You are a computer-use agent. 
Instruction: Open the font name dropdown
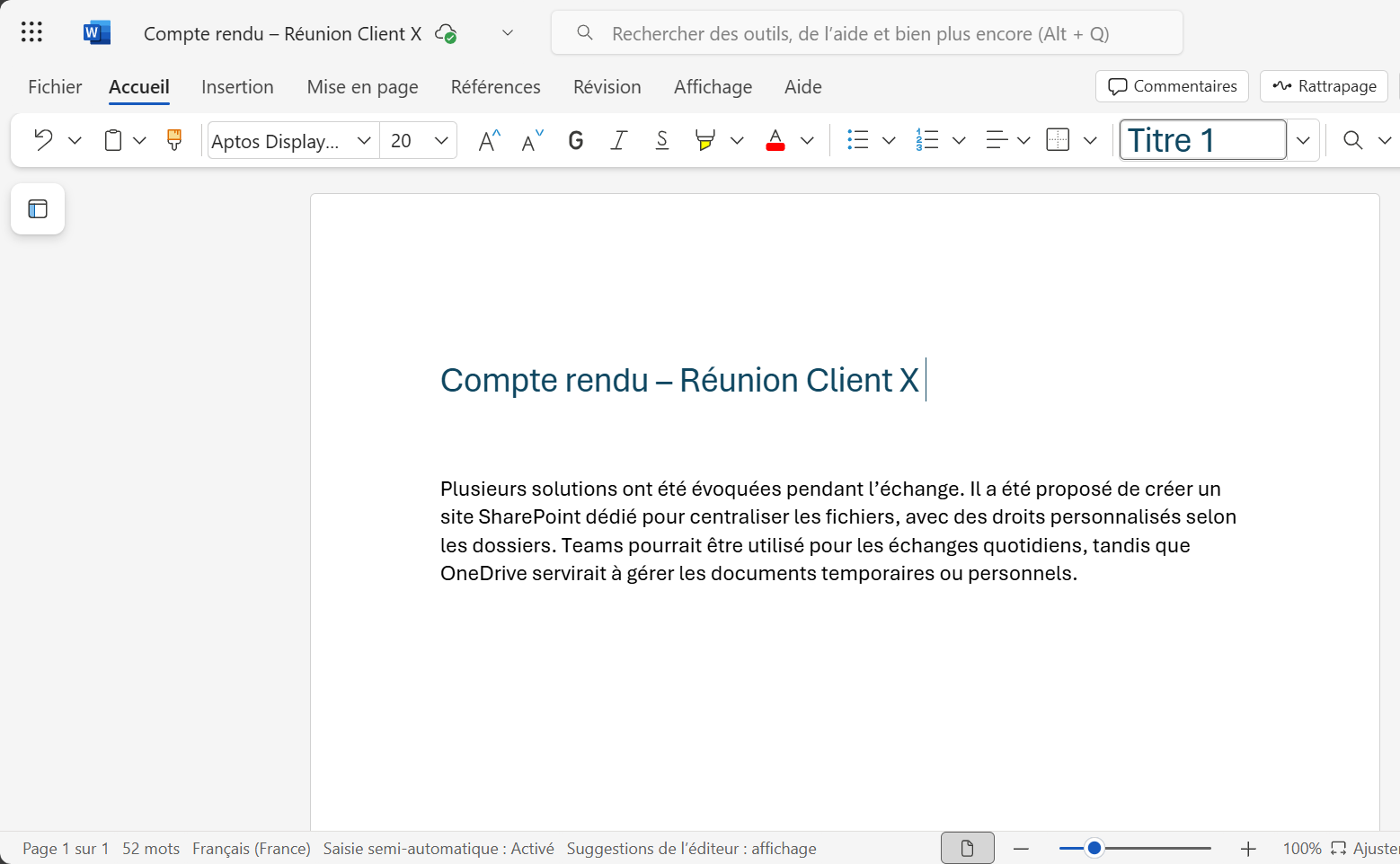point(364,140)
